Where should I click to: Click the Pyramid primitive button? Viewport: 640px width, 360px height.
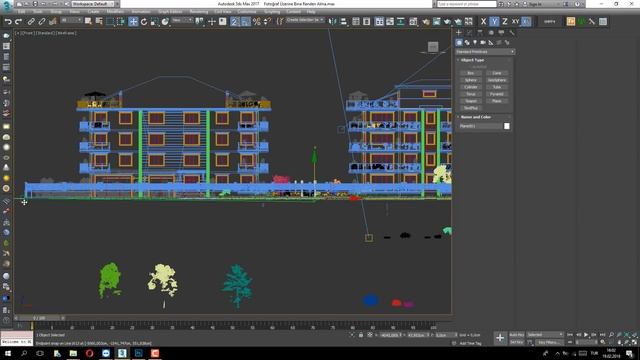pyautogui.click(x=497, y=94)
